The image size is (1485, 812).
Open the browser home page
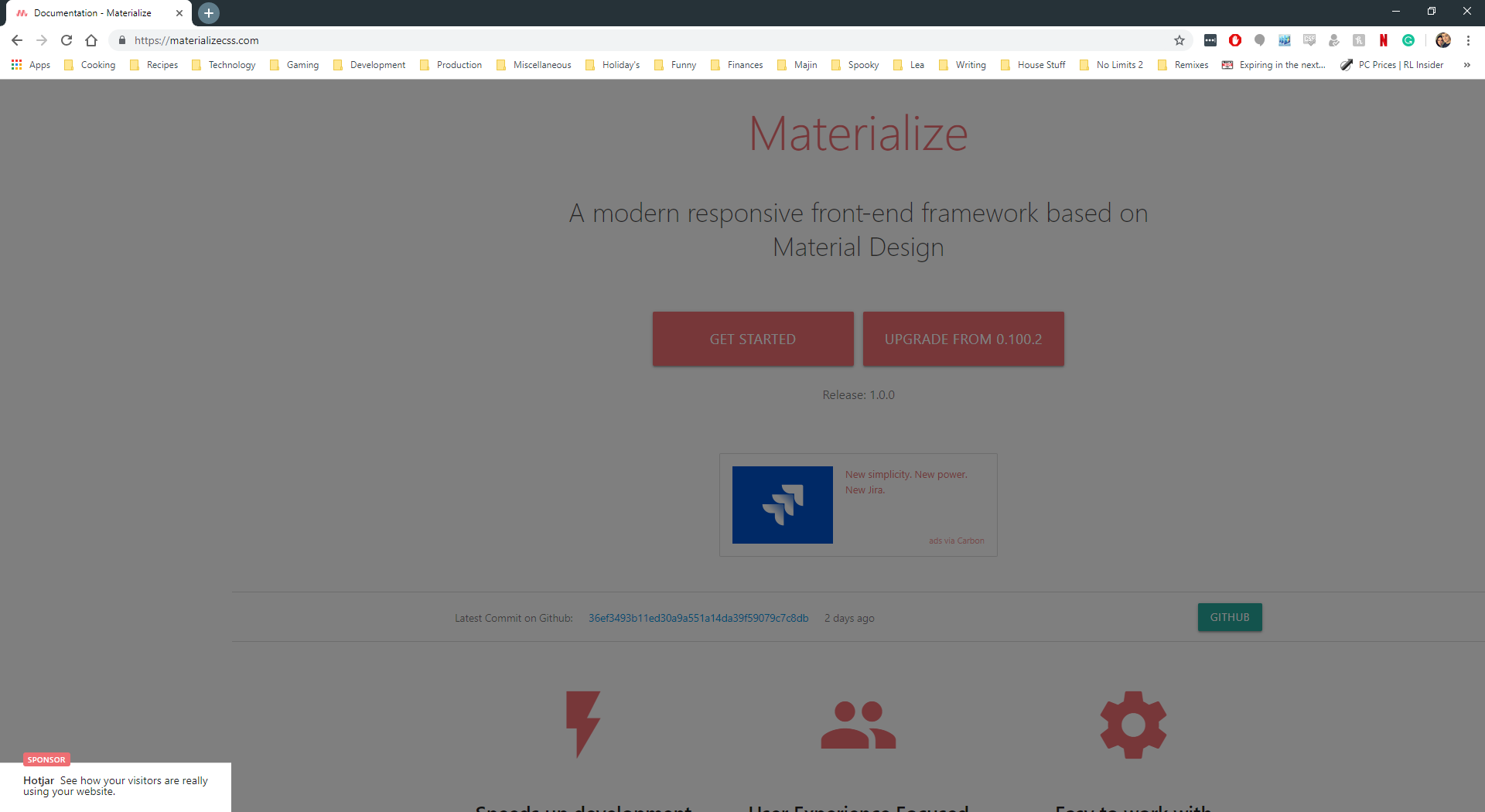(91, 40)
